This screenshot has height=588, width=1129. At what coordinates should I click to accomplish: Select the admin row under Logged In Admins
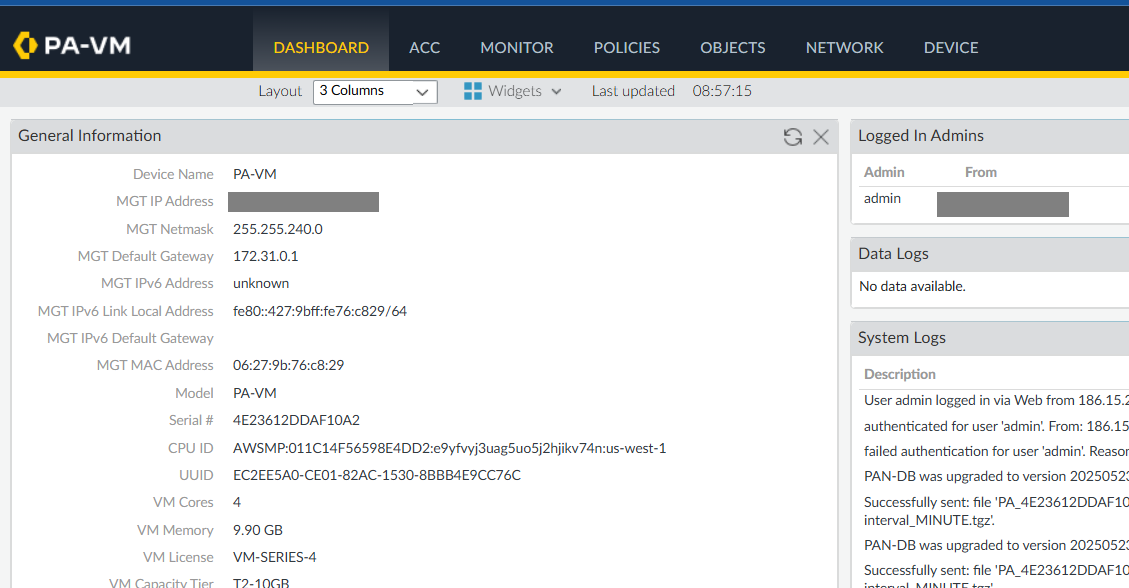tap(882, 198)
